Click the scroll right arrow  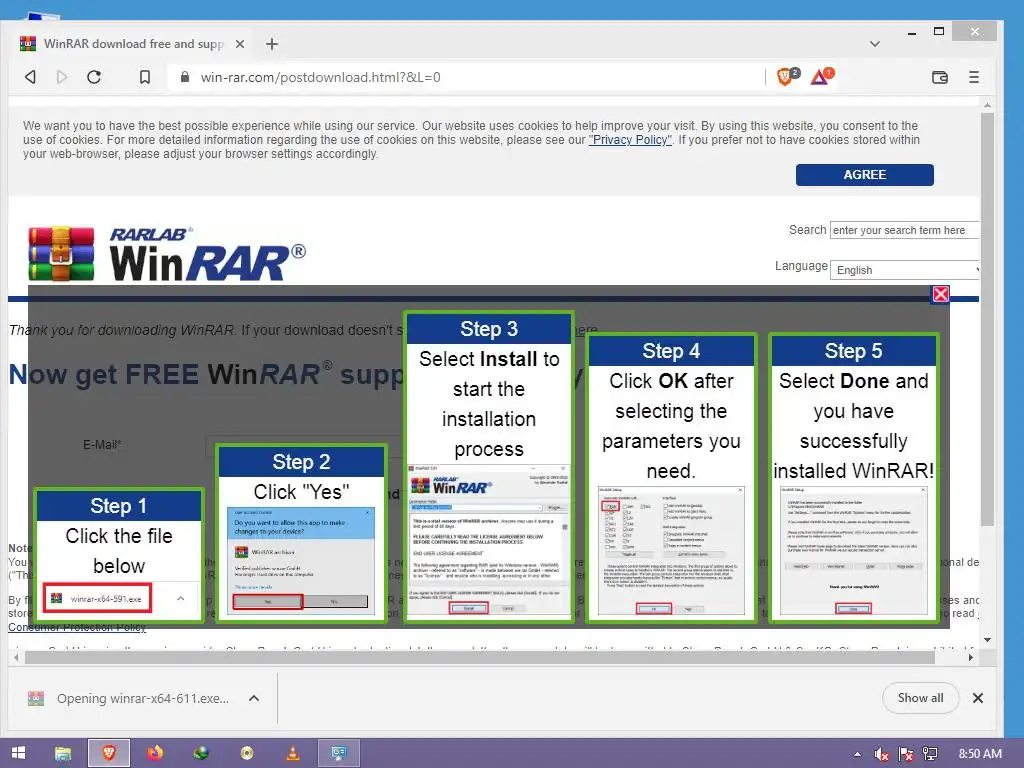pyautogui.click(x=971, y=658)
